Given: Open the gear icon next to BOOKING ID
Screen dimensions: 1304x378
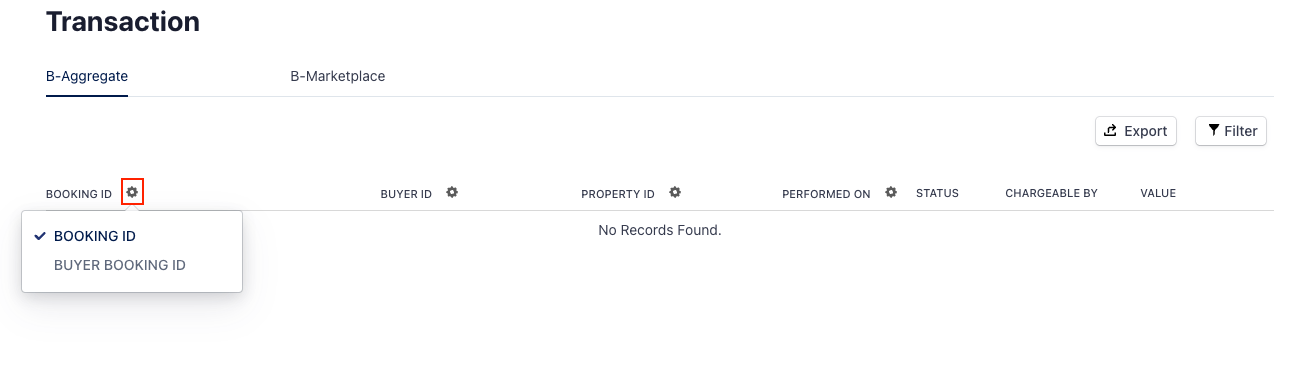Looking at the screenshot, I should pos(132,192).
